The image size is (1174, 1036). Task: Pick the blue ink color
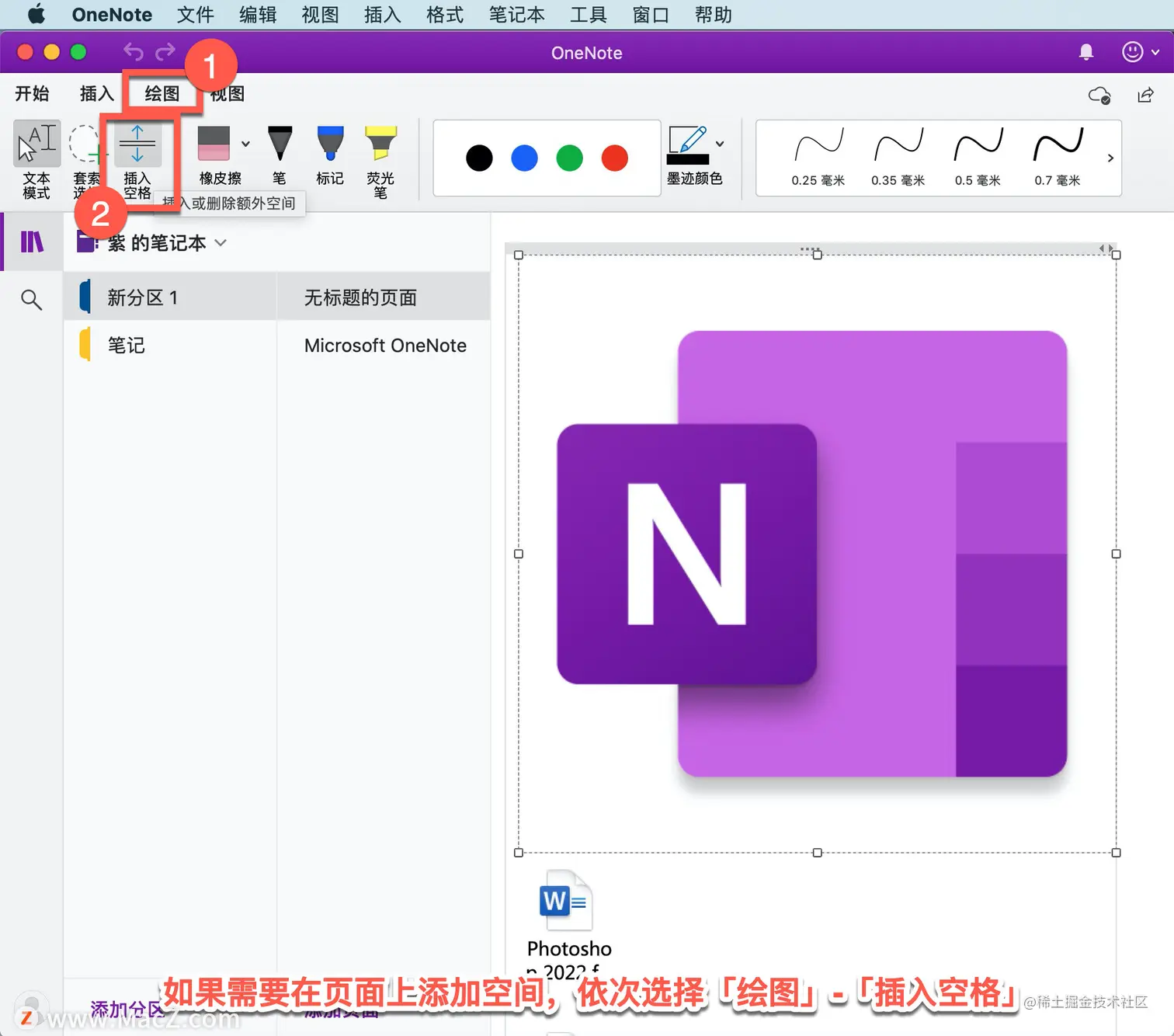click(x=524, y=158)
